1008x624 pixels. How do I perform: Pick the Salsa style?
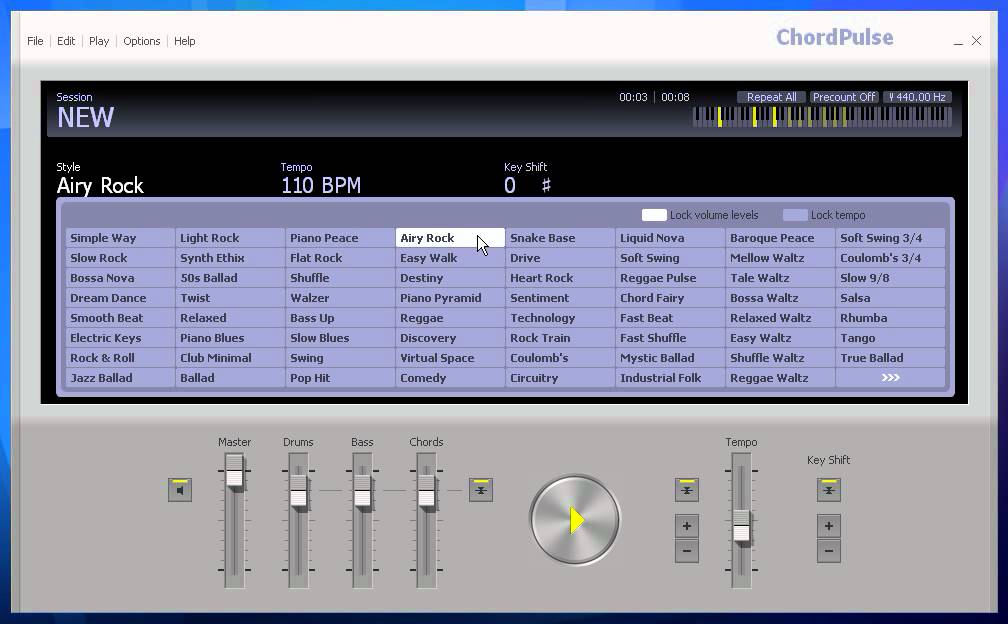click(890, 298)
